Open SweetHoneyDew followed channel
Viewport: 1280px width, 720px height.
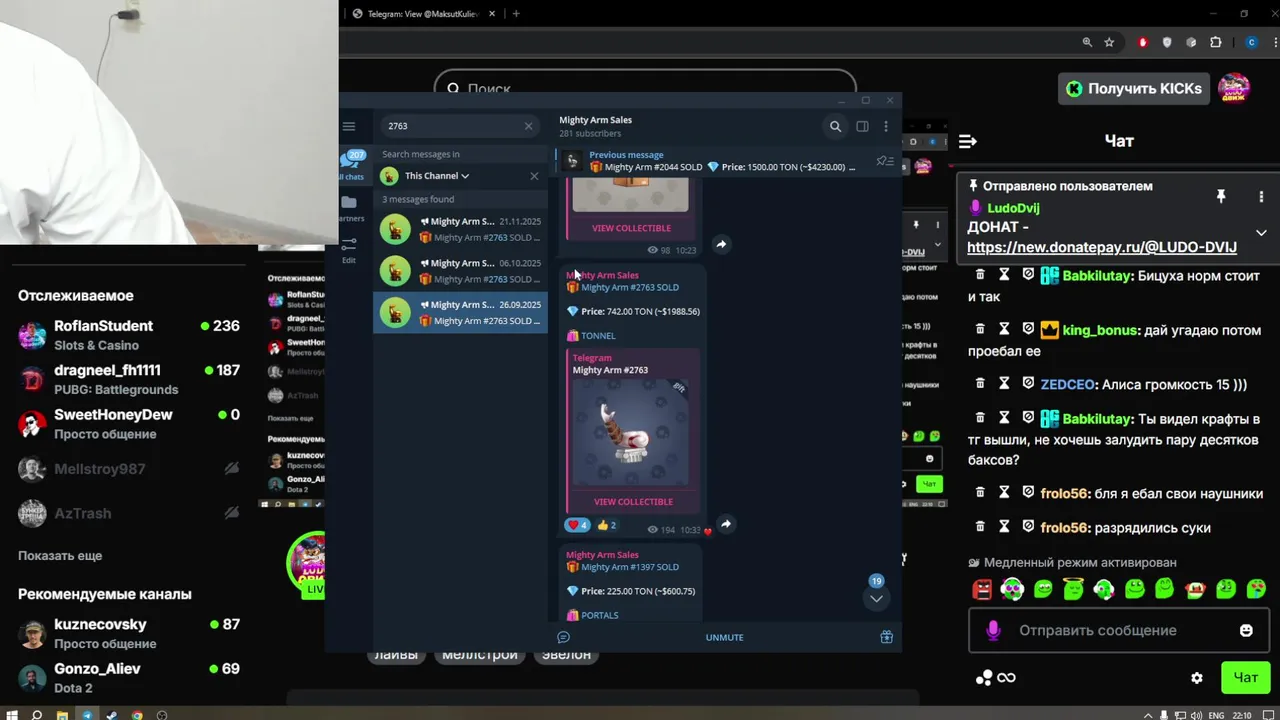click(128, 424)
